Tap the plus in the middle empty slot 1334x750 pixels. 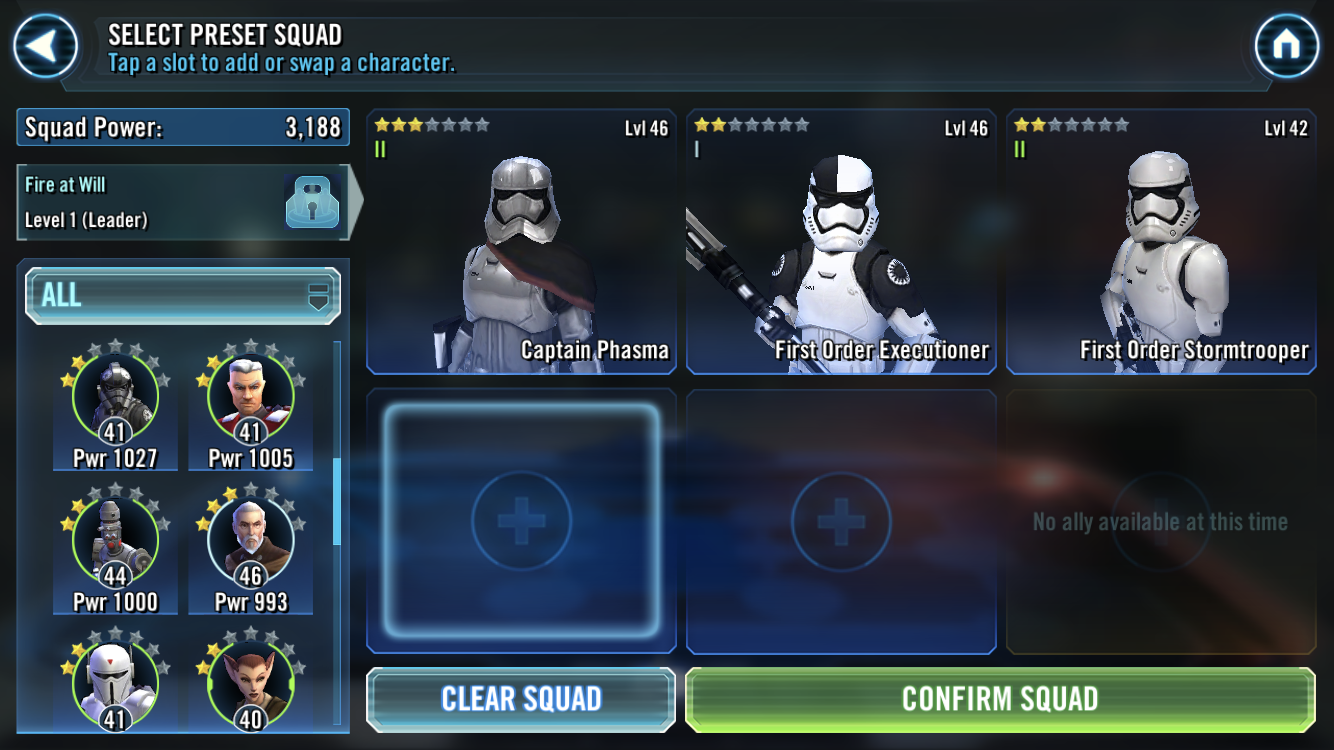coord(841,521)
